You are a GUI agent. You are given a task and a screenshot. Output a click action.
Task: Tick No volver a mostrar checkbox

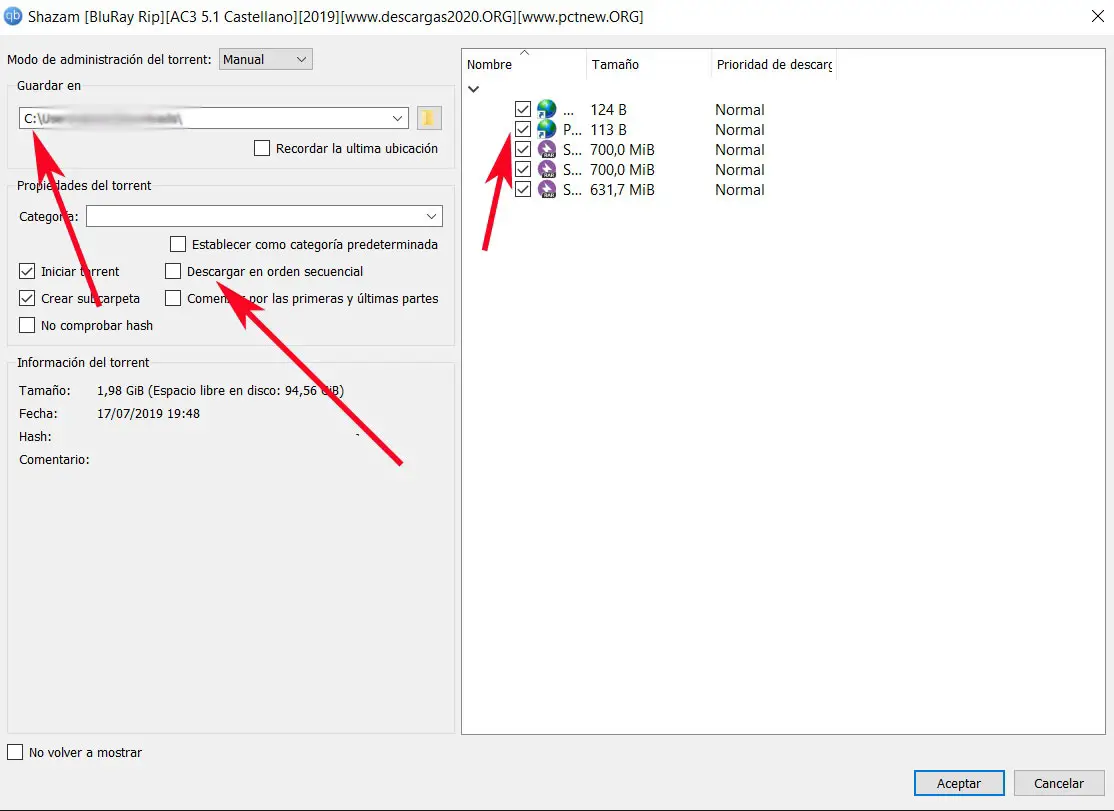(15, 752)
